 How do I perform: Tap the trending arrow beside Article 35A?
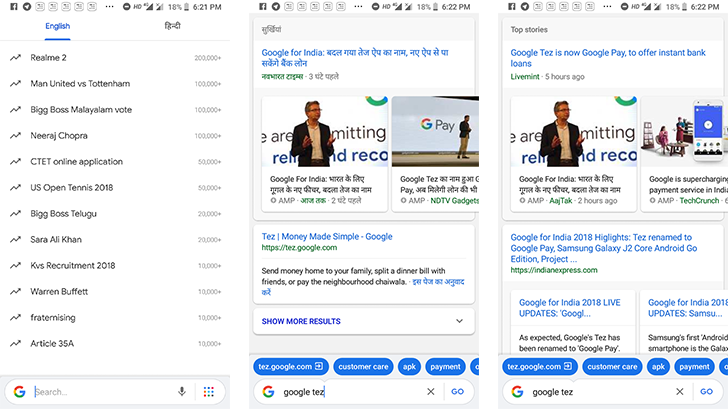click(15, 344)
